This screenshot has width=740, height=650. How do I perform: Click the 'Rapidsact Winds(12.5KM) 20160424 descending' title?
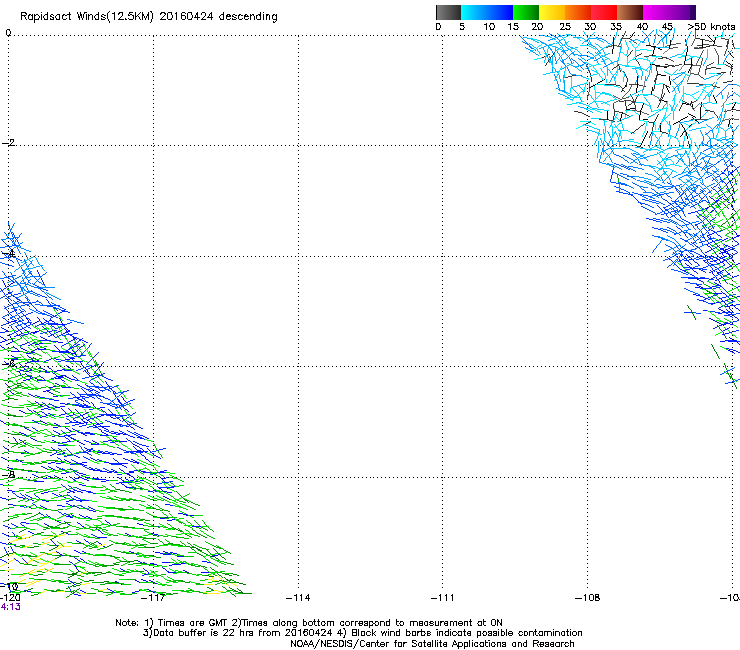pos(149,17)
